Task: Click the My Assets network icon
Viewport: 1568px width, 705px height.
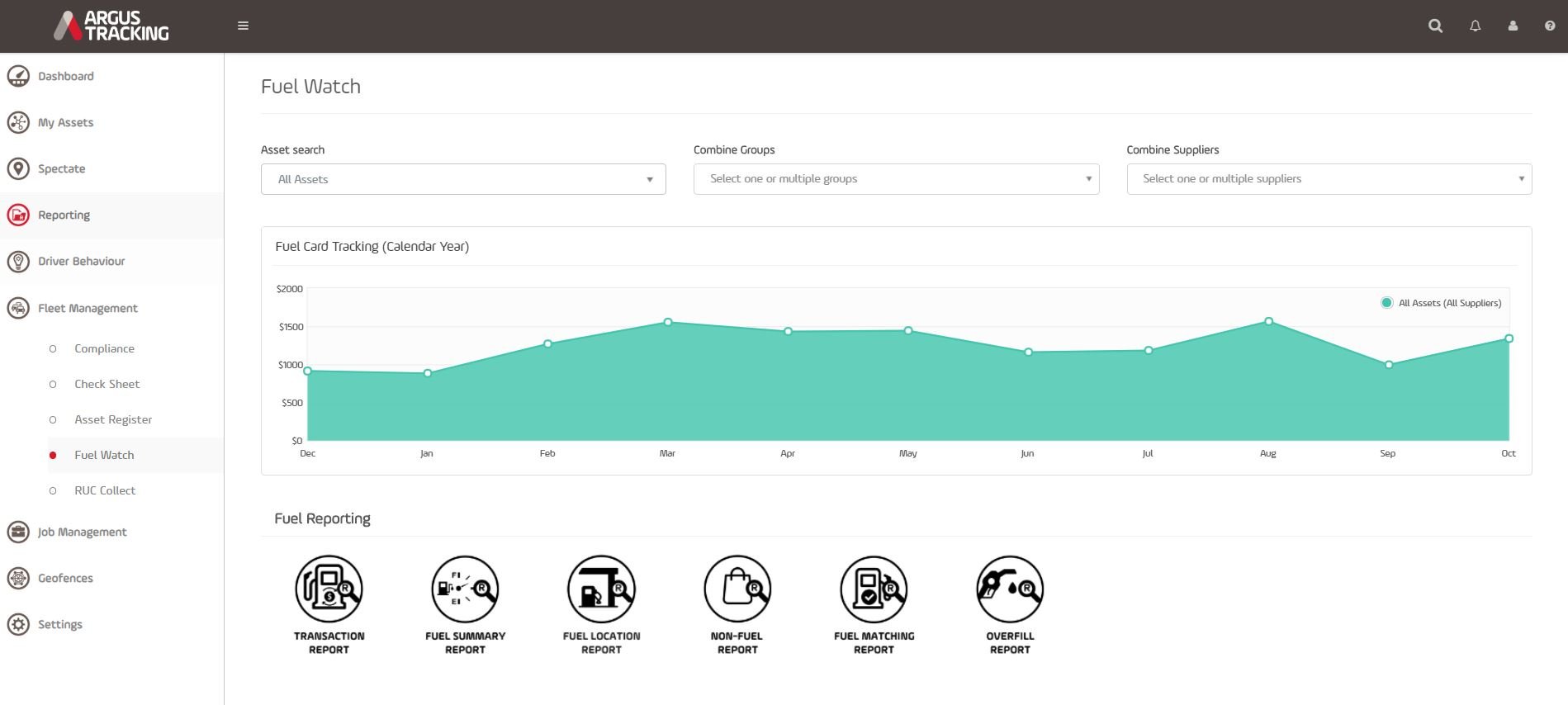Action: pyautogui.click(x=18, y=122)
